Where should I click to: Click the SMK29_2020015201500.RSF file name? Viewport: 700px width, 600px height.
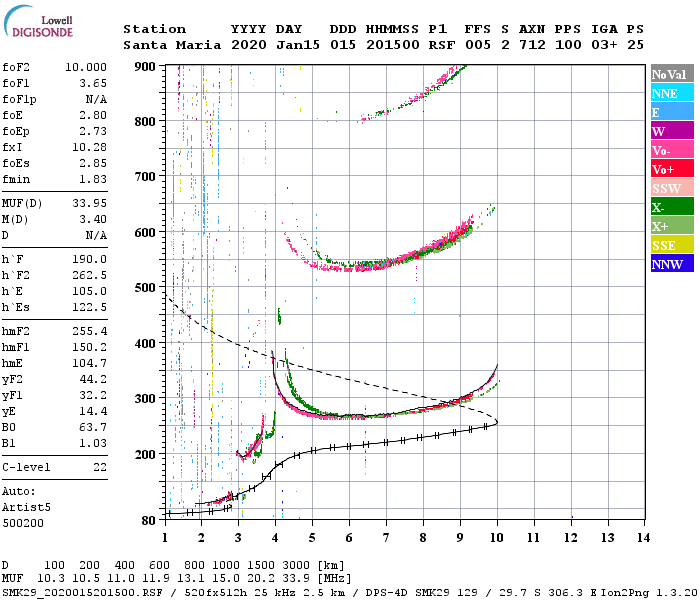coord(82,593)
